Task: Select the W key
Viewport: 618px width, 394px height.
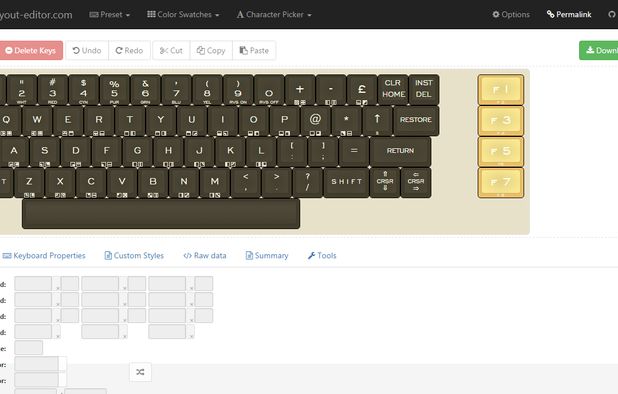Action: coord(37,121)
